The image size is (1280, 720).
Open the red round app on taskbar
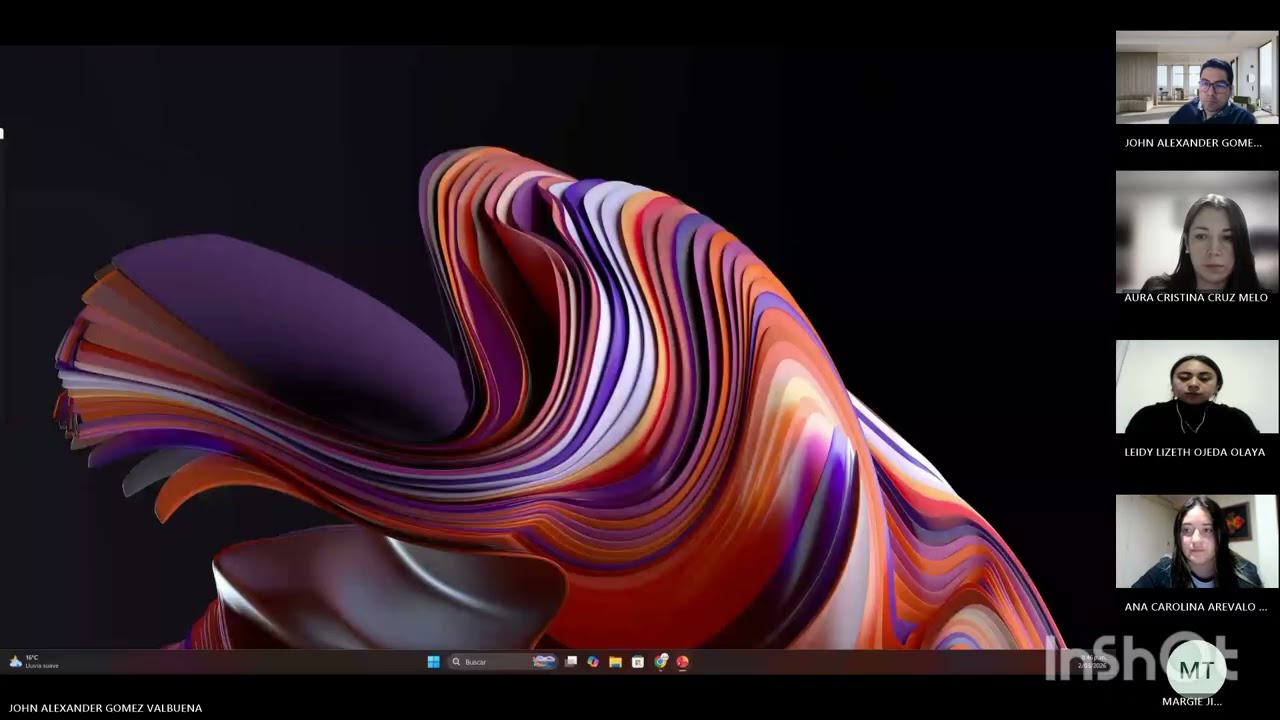pyautogui.click(x=682, y=661)
